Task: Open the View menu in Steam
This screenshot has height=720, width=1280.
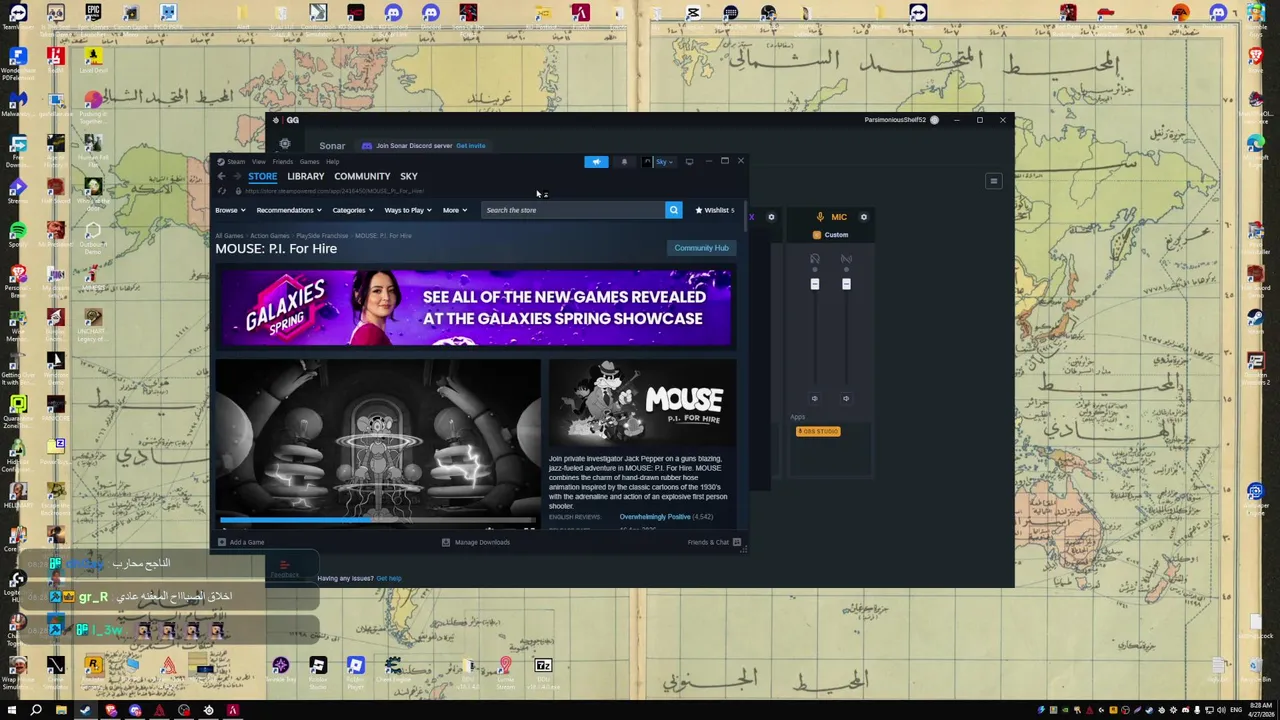Action: click(x=259, y=161)
